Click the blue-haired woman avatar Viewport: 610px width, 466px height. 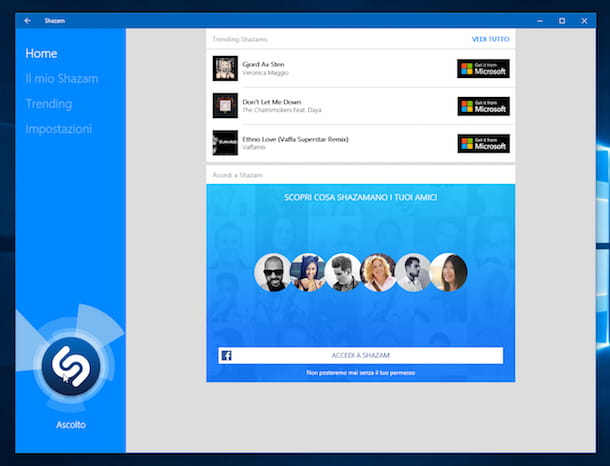tap(308, 273)
